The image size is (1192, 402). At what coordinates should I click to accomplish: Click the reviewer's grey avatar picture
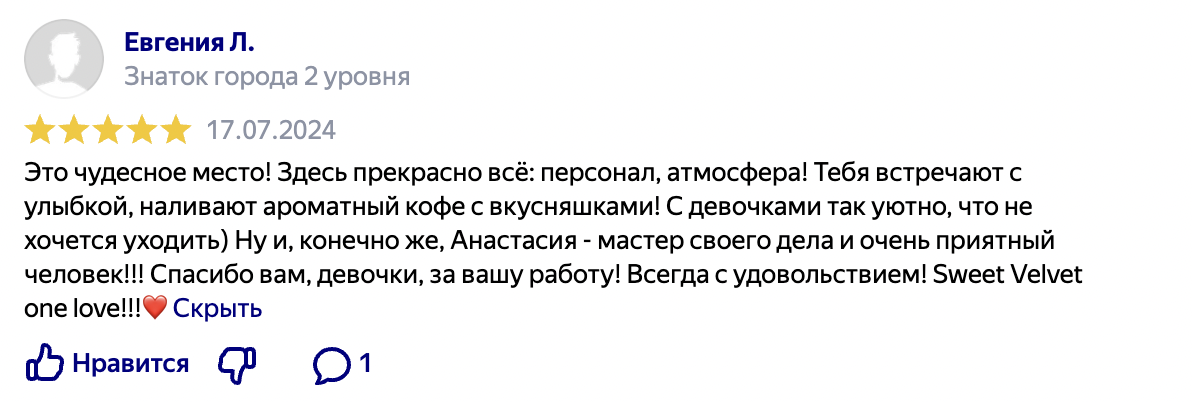64,59
